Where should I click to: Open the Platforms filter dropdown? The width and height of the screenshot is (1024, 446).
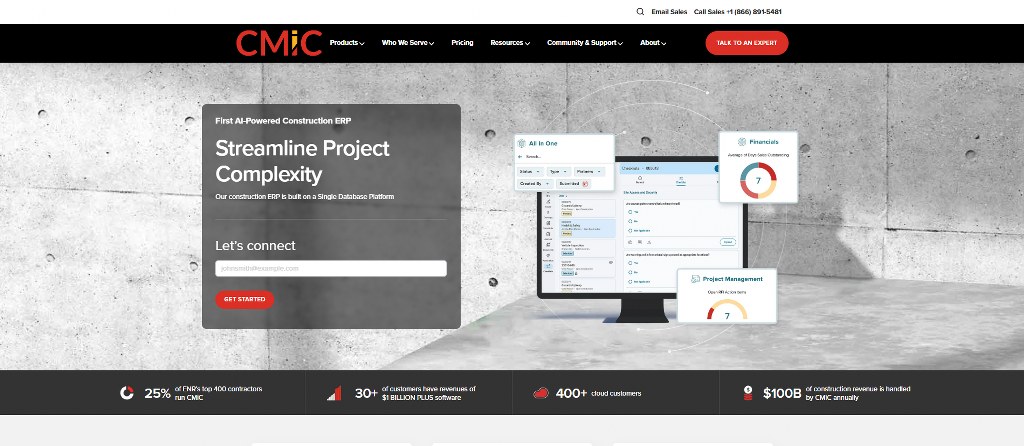(x=589, y=172)
